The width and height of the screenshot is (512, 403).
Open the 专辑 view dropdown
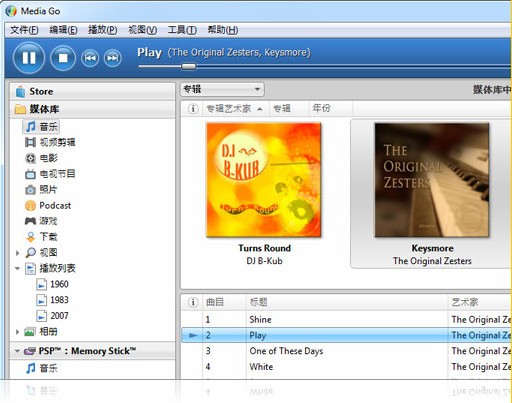tap(222, 89)
